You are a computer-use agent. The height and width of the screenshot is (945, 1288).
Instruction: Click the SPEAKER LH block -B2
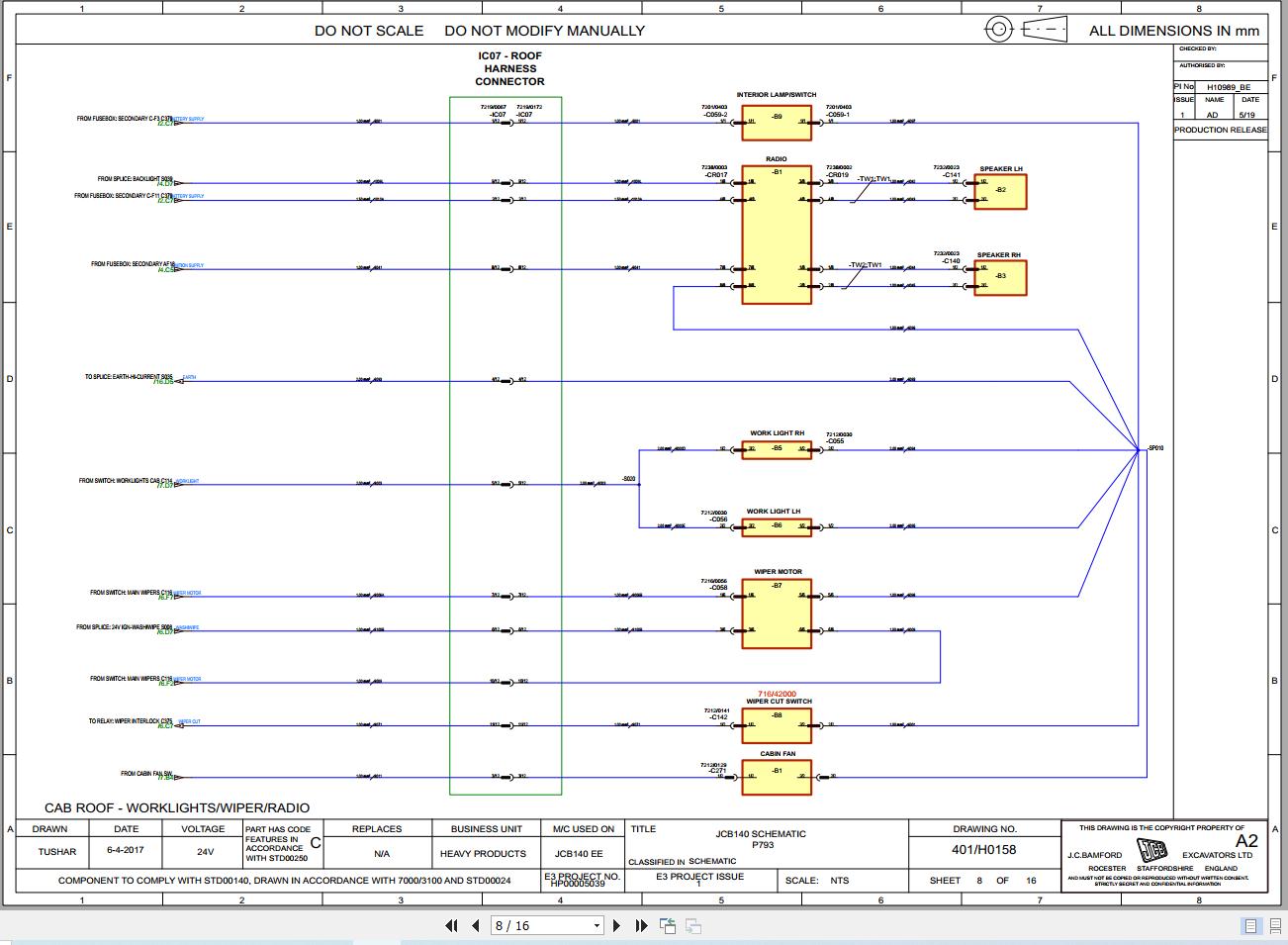point(1000,191)
